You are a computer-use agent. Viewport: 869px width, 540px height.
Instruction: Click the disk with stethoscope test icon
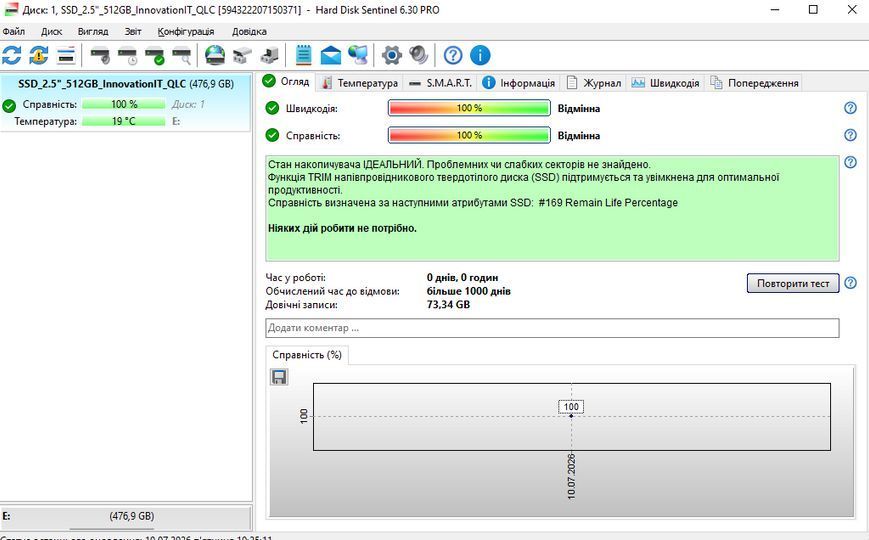(100, 55)
